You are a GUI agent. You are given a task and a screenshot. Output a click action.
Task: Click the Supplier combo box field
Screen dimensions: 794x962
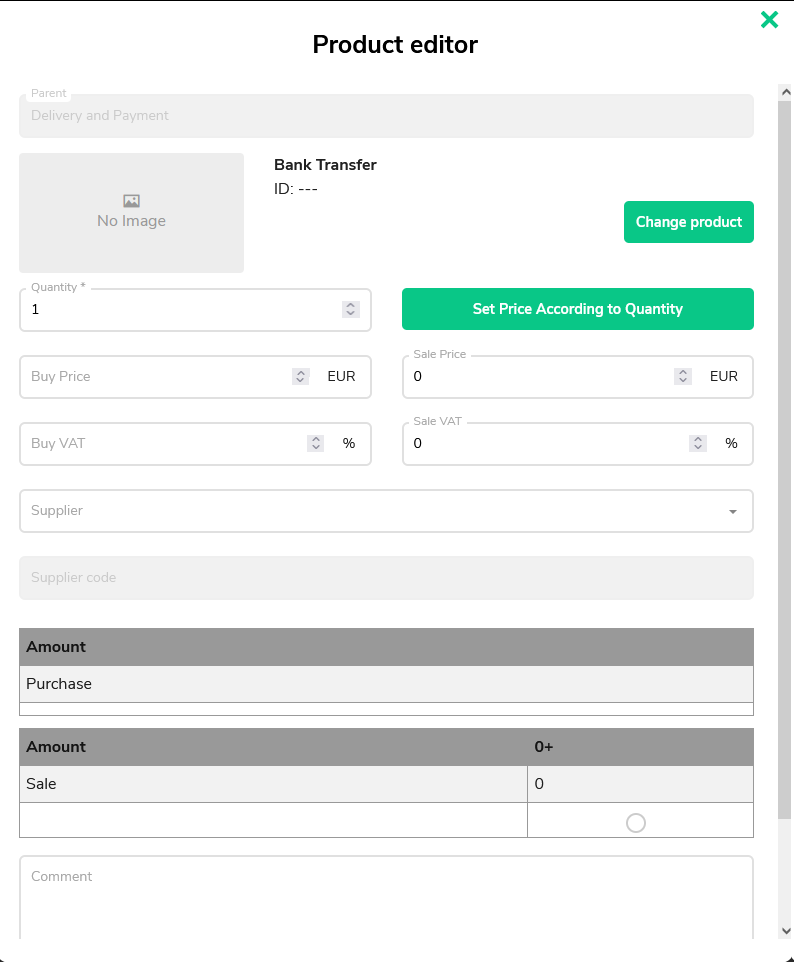coord(386,511)
